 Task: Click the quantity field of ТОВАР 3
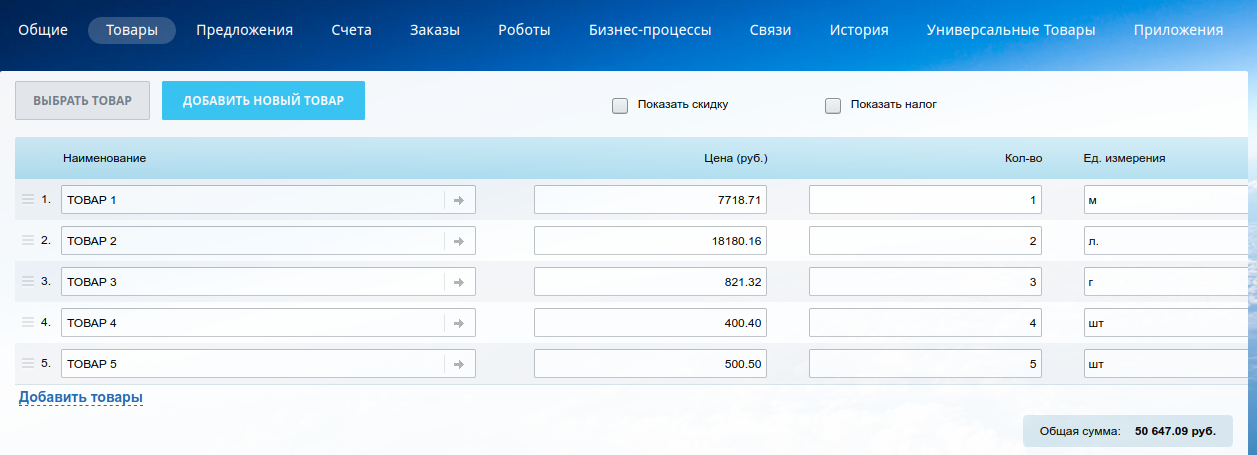pyautogui.click(x=925, y=282)
